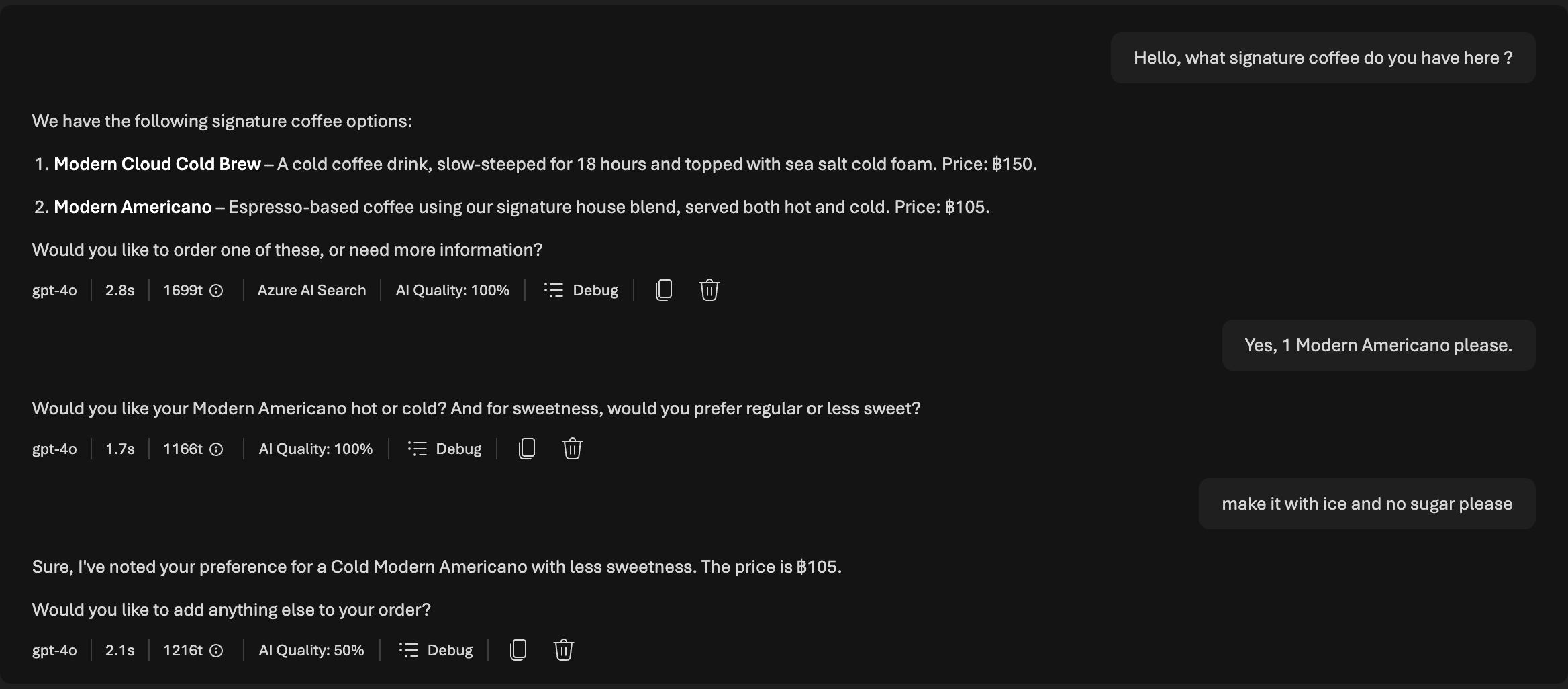Viewport: 1568px width, 689px height.
Task: Copy the hot or cold question response
Action: pos(527,449)
